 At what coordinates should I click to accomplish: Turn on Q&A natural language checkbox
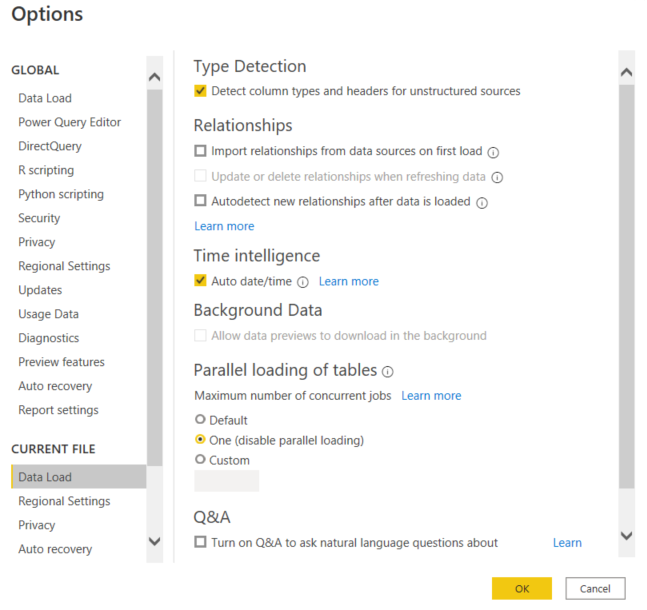pos(200,541)
